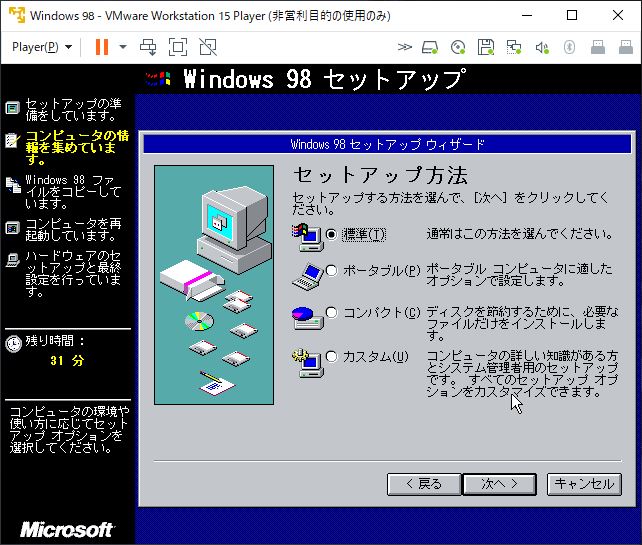
Task: Click the sound card device icon
Action: [x=542, y=47]
